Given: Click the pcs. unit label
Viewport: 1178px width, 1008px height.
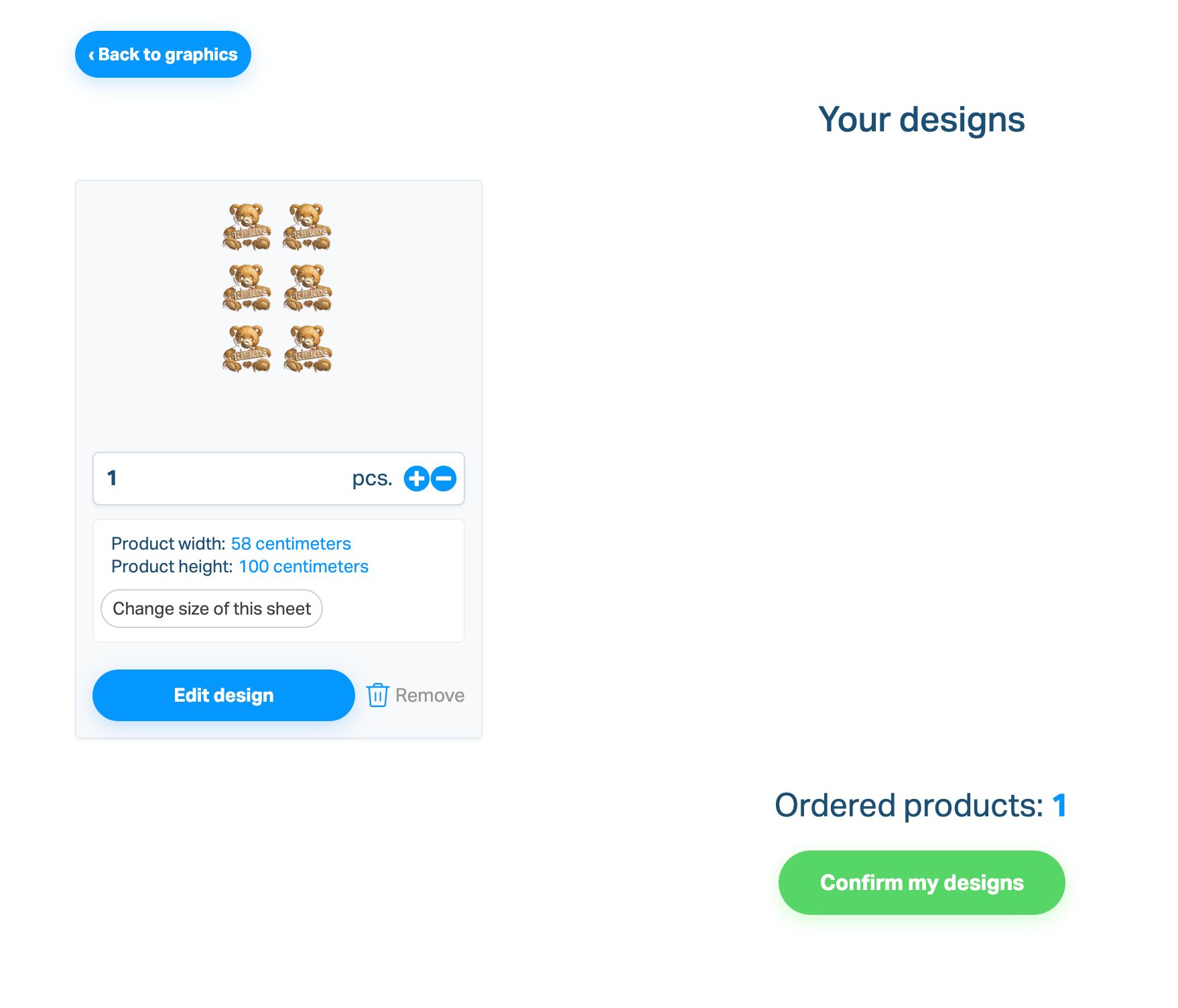Looking at the screenshot, I should click(372, 479).
